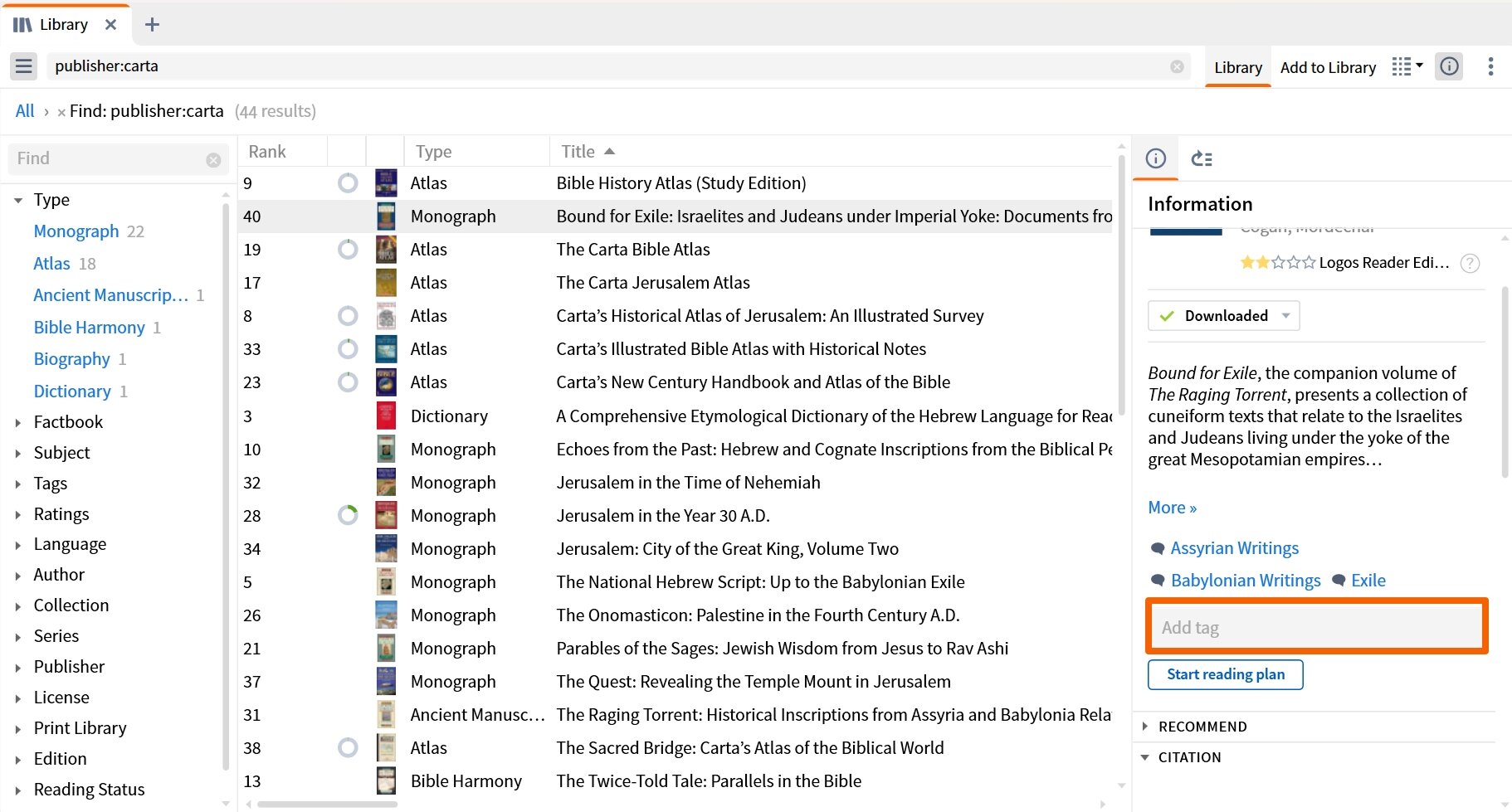Click the Dictionary cover icon for Etymological Dictionary

(x=386, y=416)
